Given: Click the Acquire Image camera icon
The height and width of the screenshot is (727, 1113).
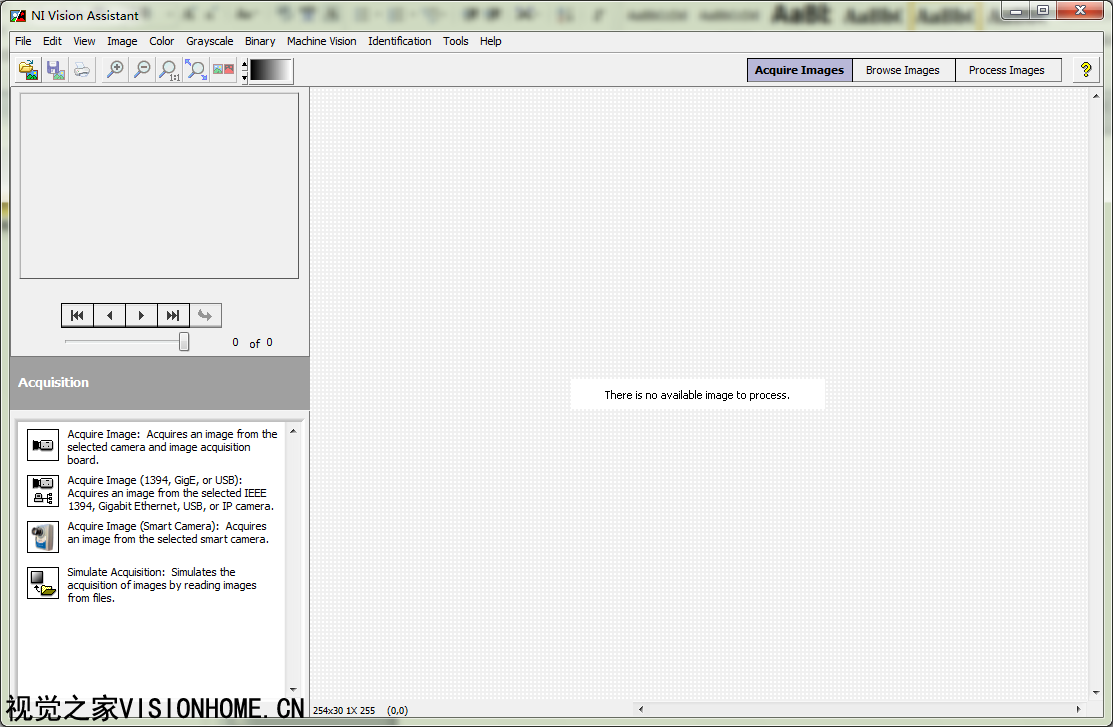Looking at the screenshot, I should (43, 445).
